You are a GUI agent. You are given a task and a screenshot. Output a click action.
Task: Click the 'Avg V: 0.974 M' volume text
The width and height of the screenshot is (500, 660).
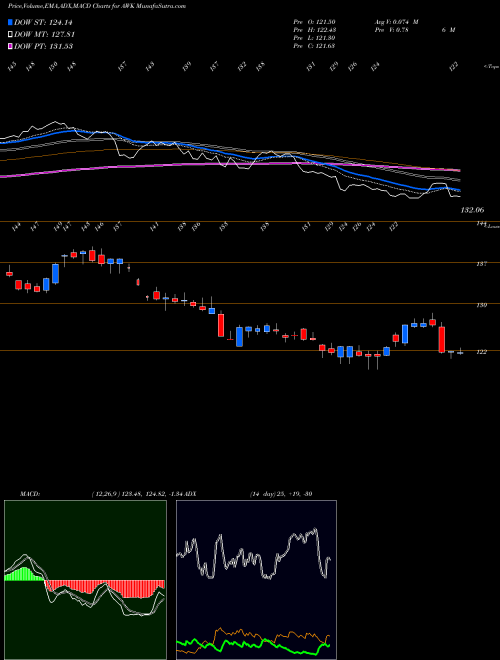(x=396, y=22)
